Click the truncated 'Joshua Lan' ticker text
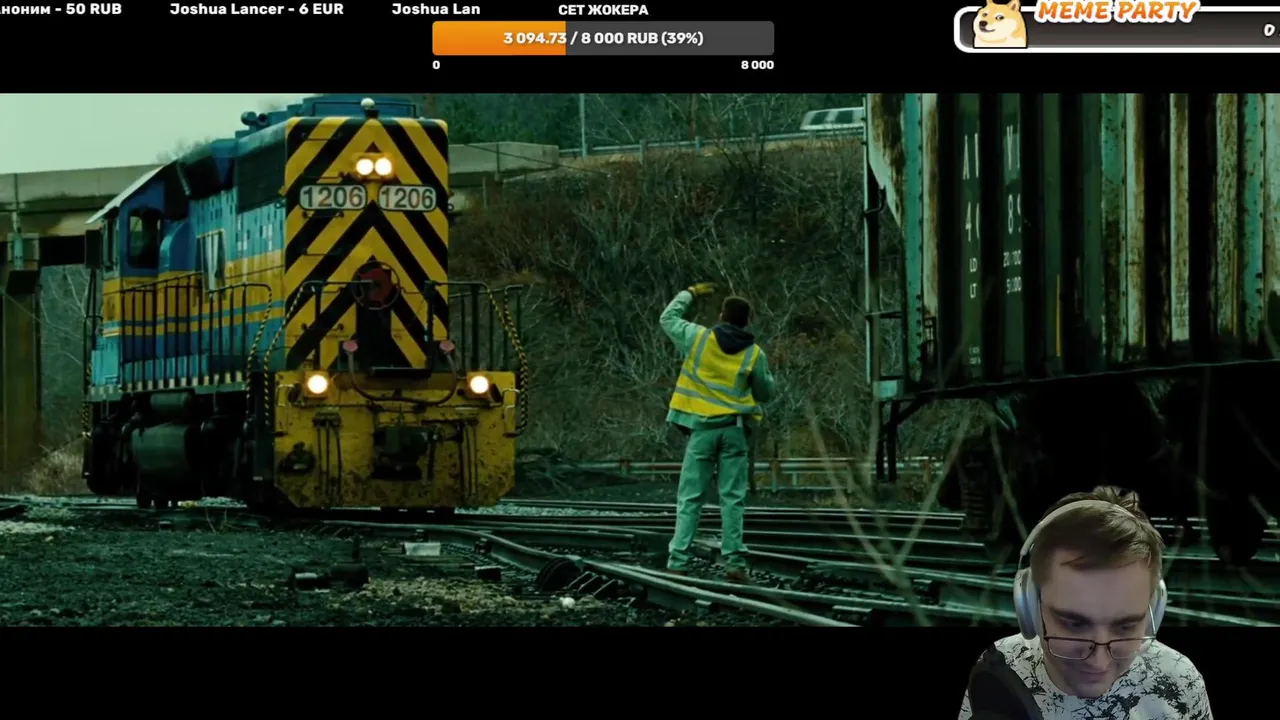This screenshot has height=720, width=1280. (x=435, y=9)
